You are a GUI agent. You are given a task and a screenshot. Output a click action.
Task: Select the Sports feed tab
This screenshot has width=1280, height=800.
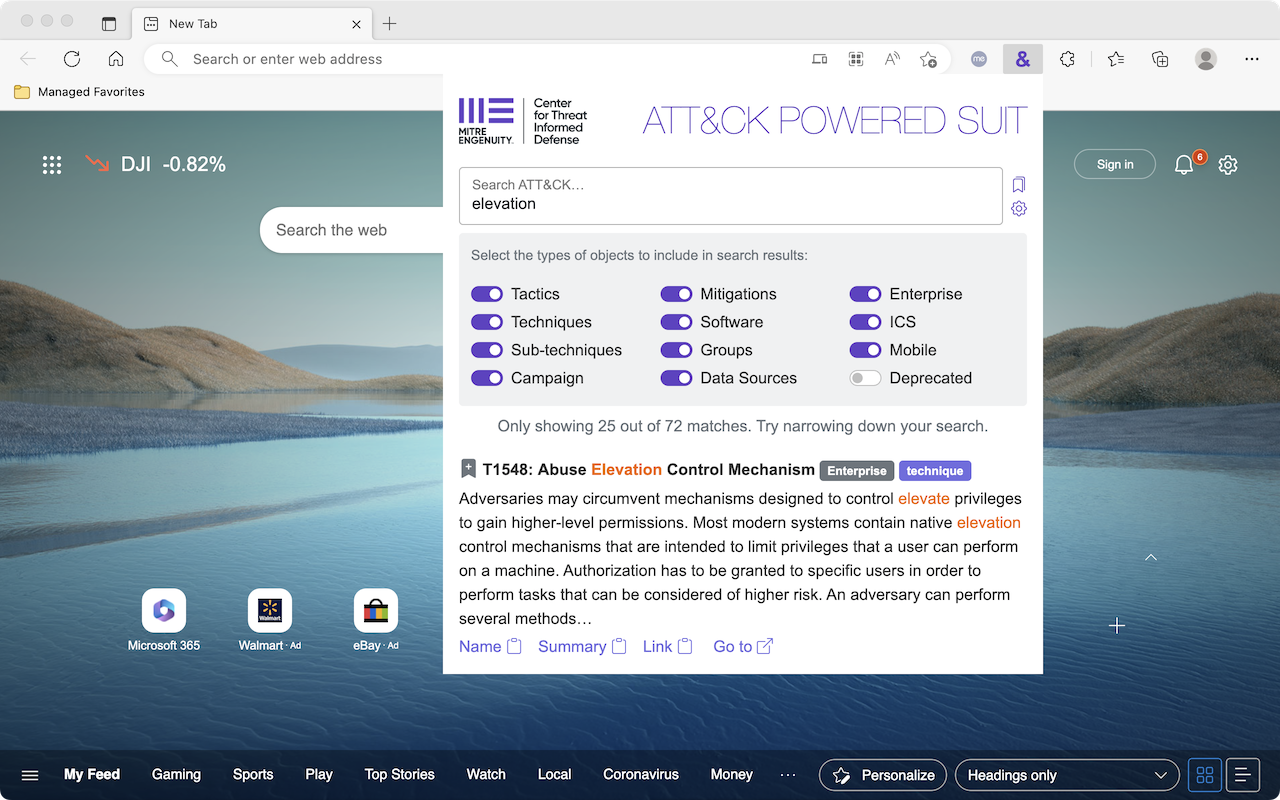[253, 775]
